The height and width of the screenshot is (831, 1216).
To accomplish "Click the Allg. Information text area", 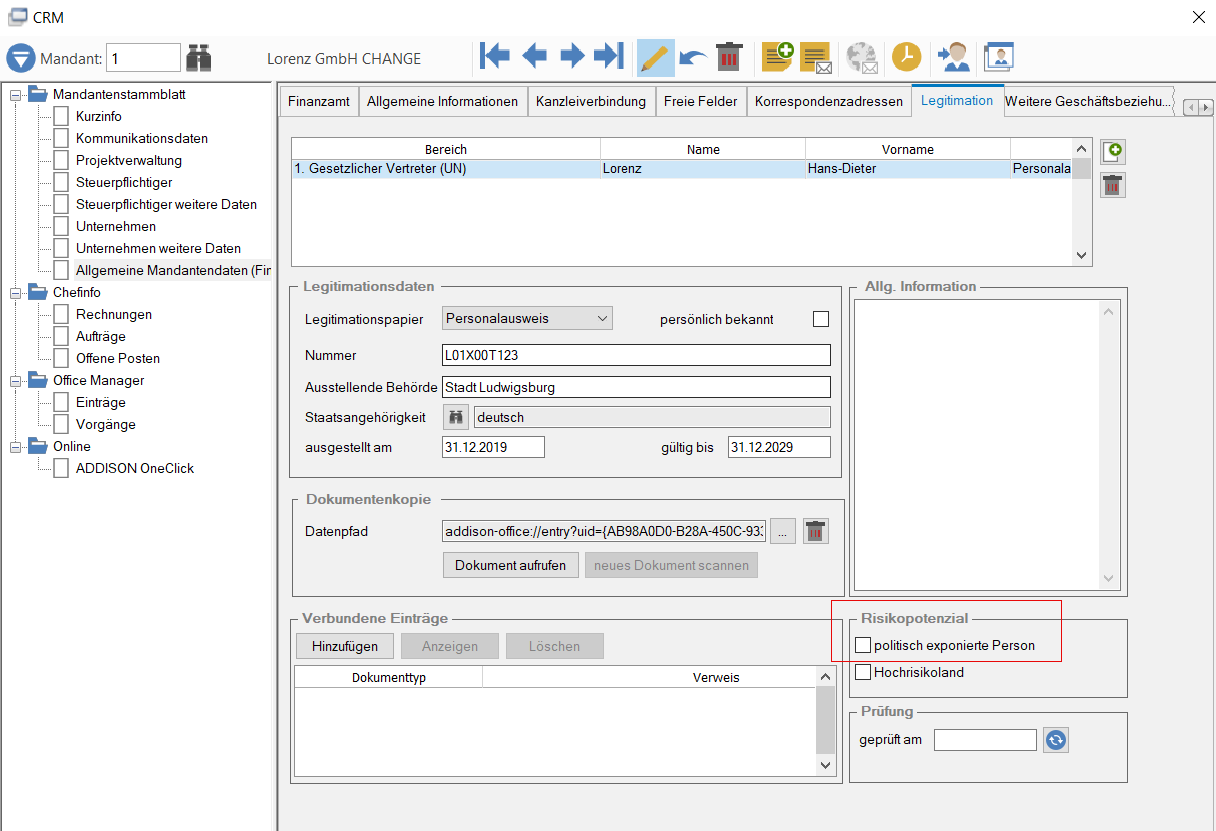I will click(x=987, y=445).
